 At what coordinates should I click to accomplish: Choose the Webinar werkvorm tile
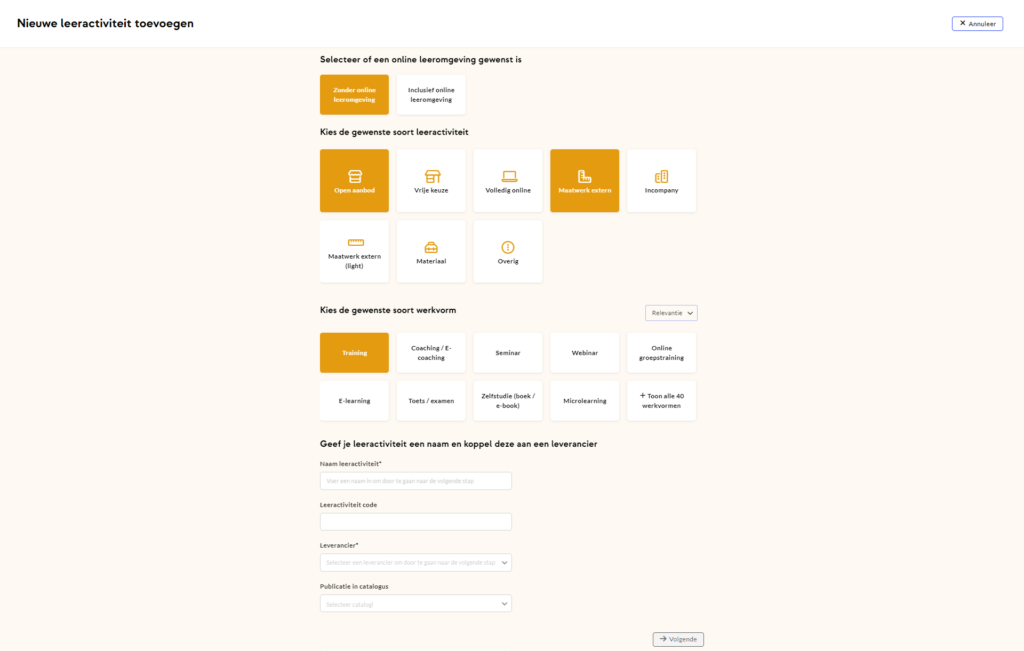pyautogui.click(x=584, y=353)
